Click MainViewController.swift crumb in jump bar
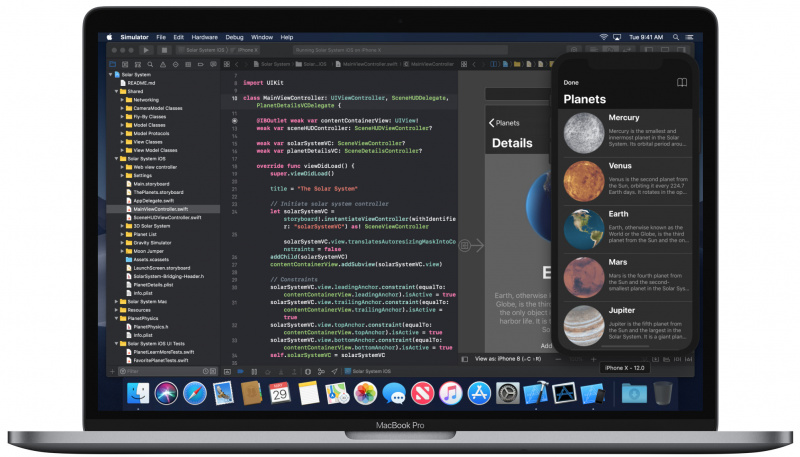Image resolution: width=800 pixels, height=457 pixels. (x=365, y=64)
